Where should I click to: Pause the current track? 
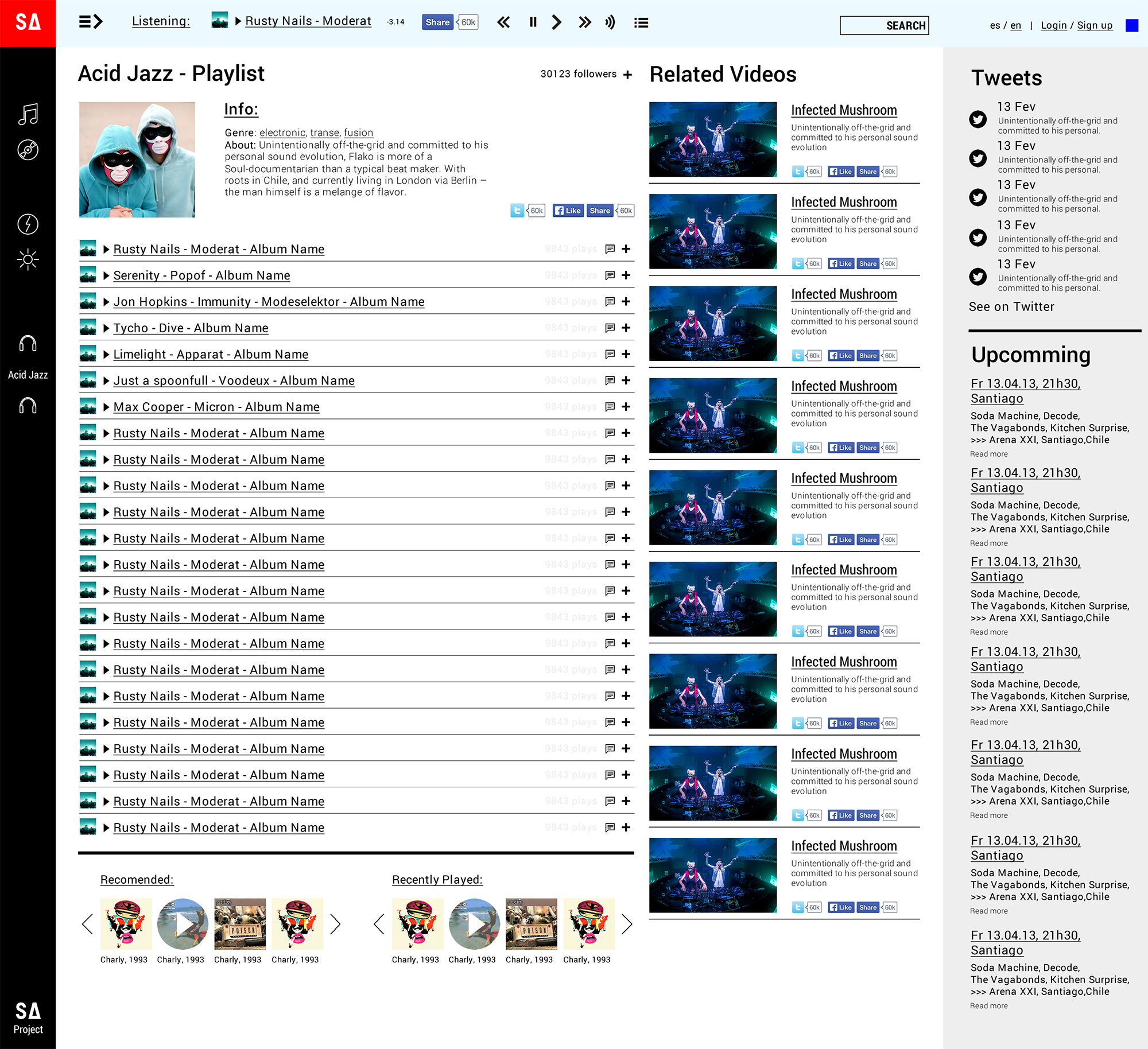(533, 22)
